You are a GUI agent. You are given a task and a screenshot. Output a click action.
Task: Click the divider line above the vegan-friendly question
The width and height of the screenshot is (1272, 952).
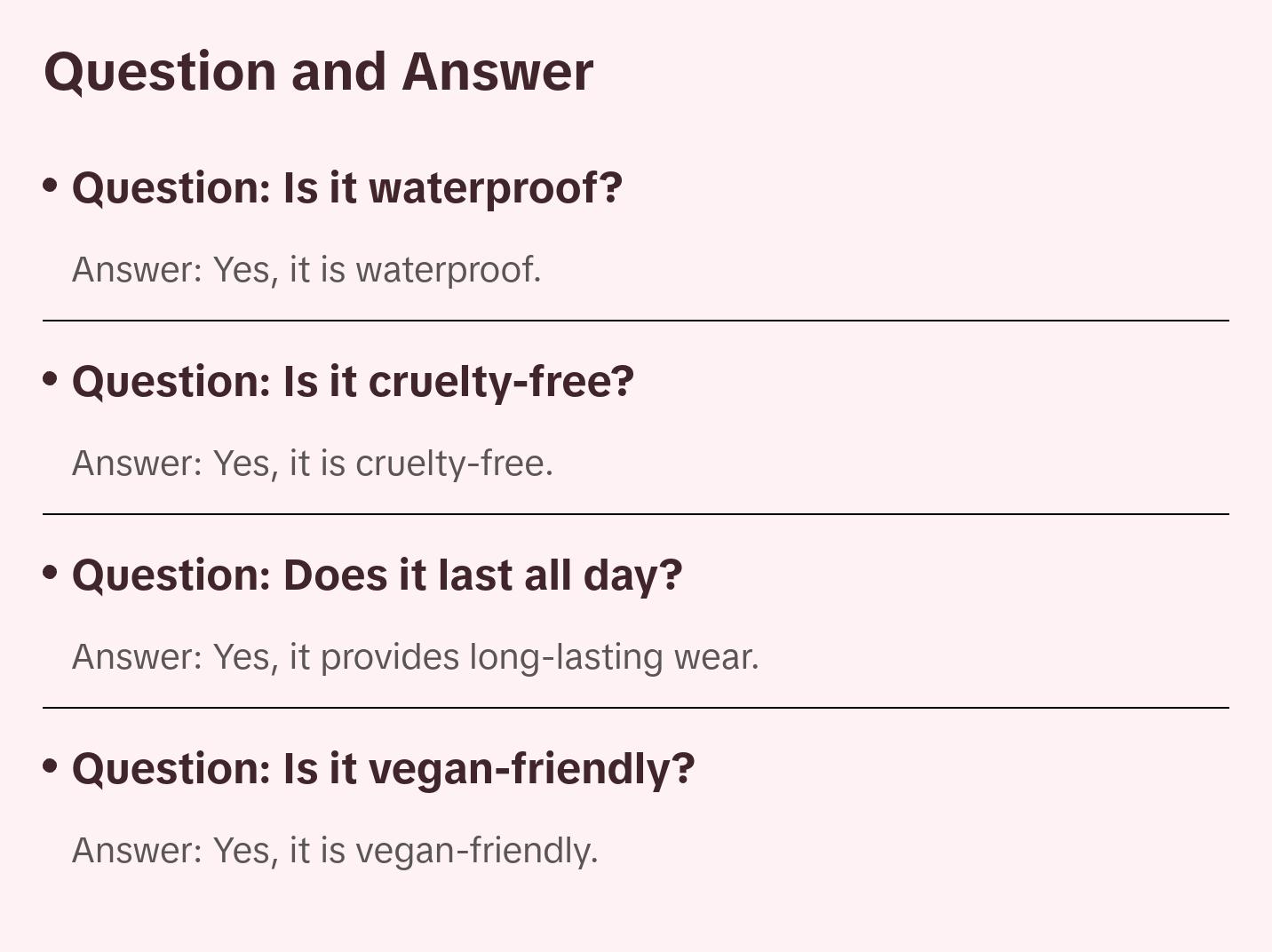pos(636,708)
